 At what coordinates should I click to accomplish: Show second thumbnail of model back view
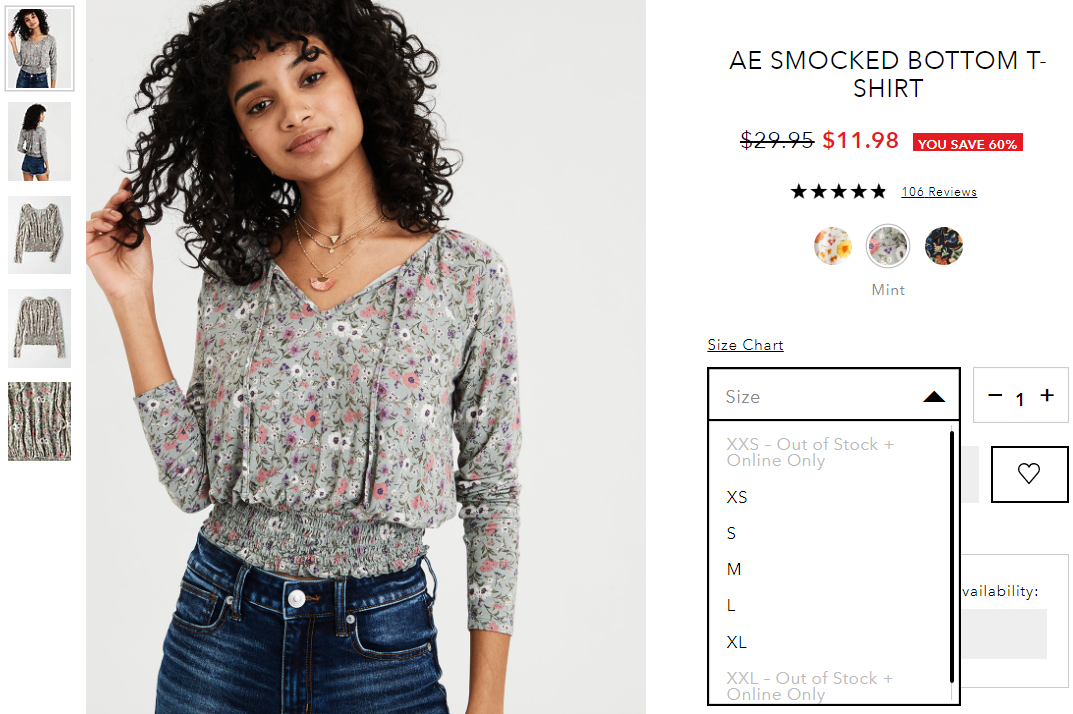click(40, 142)
